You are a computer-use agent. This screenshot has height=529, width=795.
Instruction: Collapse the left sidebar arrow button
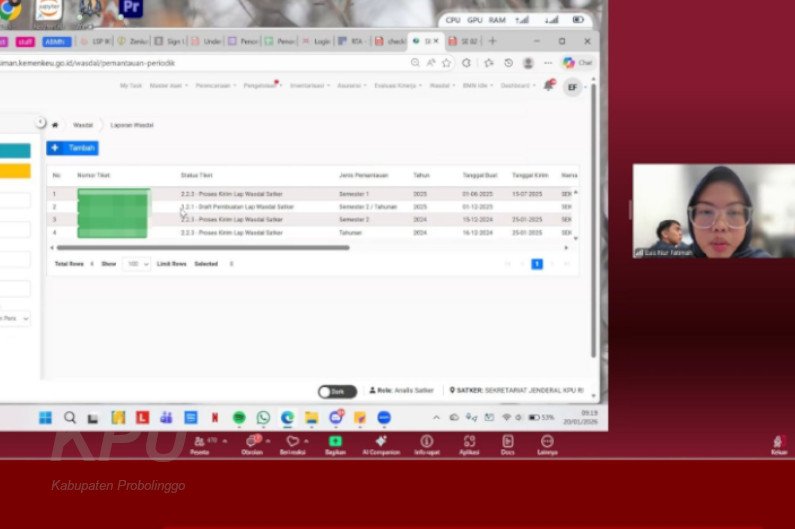pos(41,122)
